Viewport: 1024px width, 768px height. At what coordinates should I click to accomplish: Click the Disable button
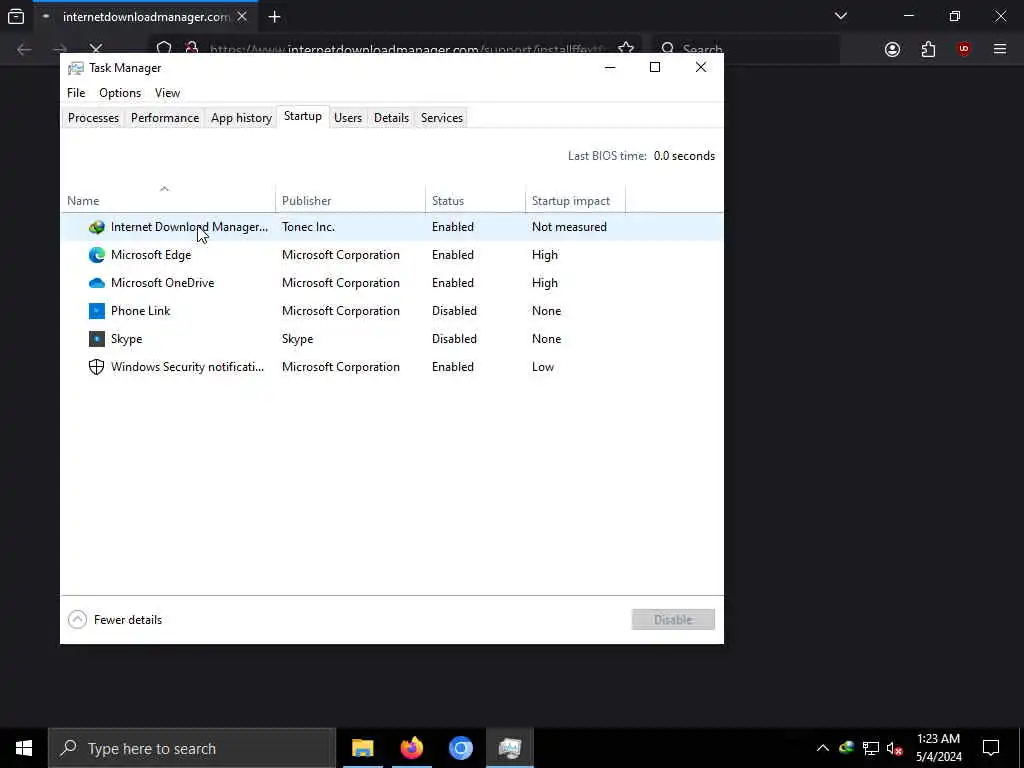pyautogui.click(x=673, y=620)
